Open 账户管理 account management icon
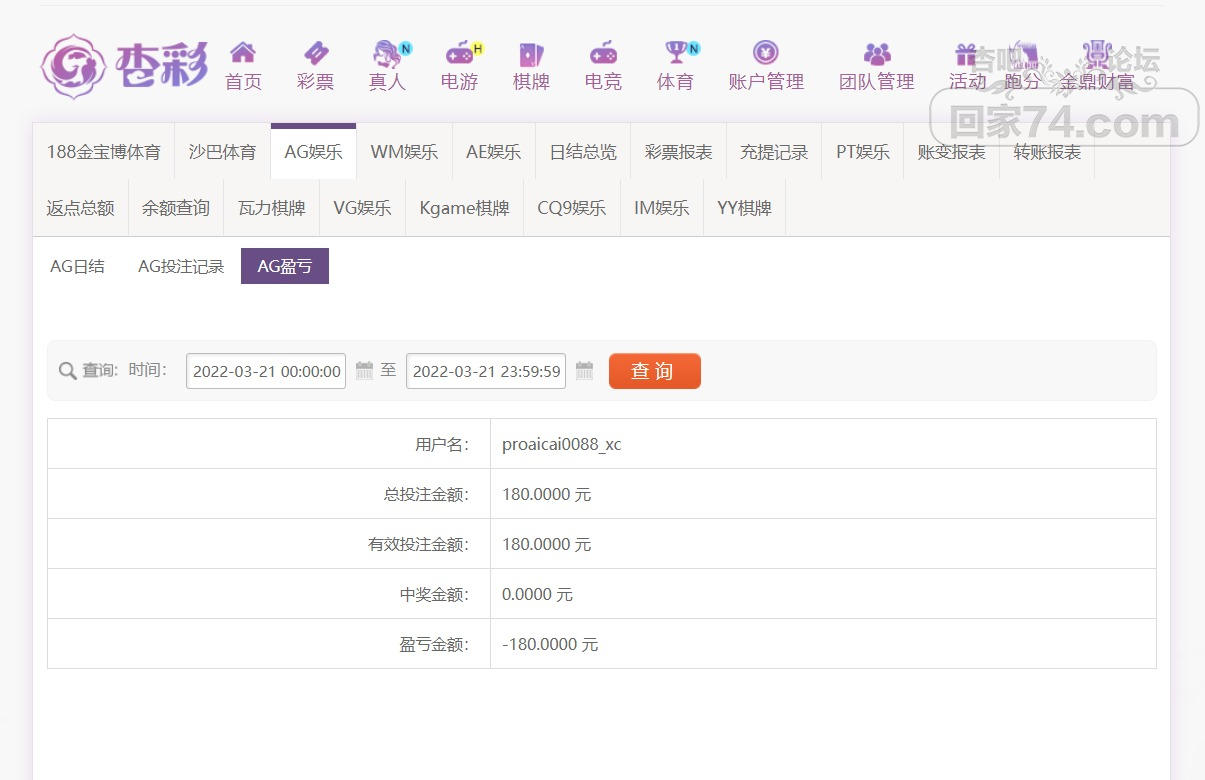 point(766,53)
